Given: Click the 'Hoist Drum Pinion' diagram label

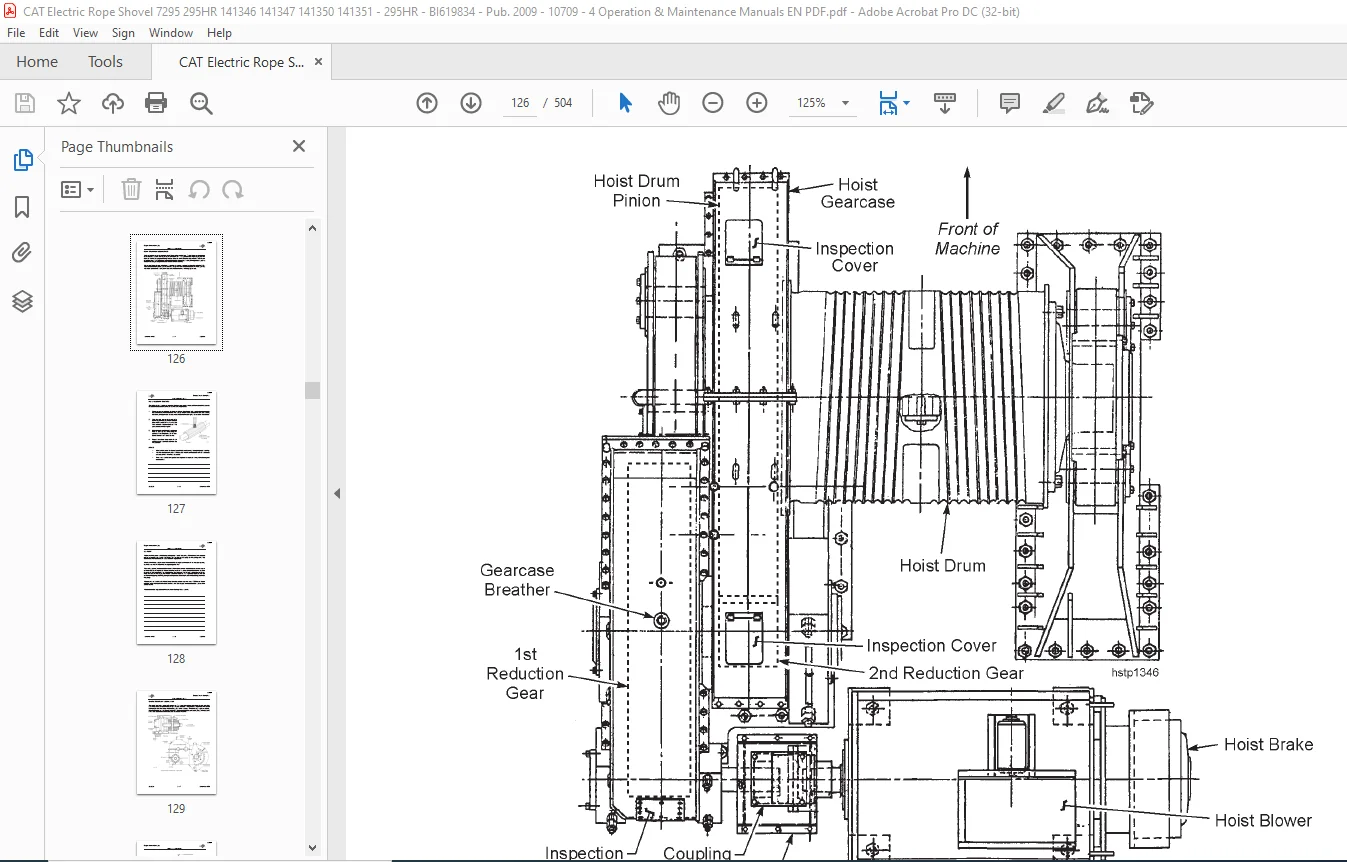Looking at the screenshot, I should click(x=636, y=191).
